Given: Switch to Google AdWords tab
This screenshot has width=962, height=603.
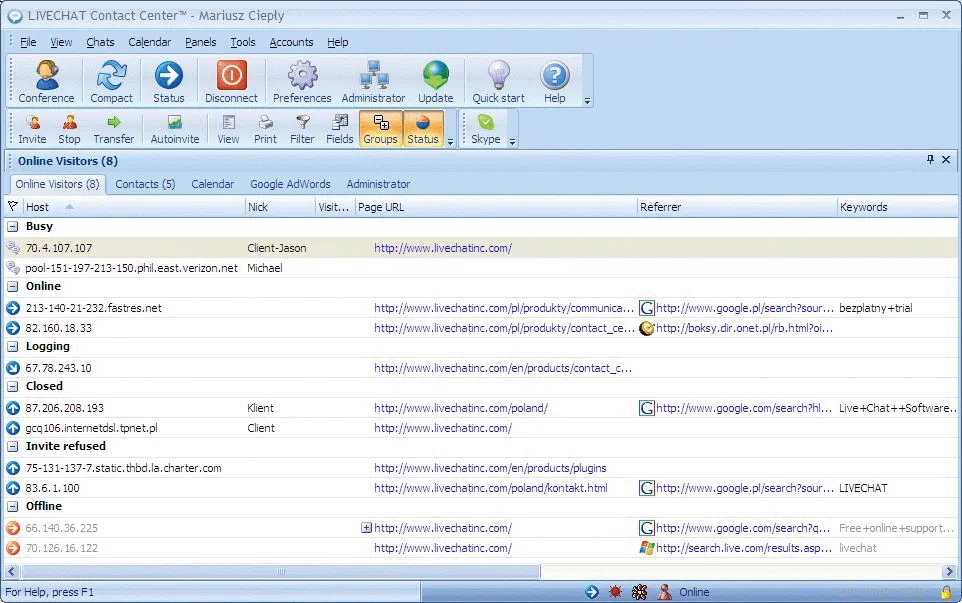Looking at the screenshot, I should [290, 184].
